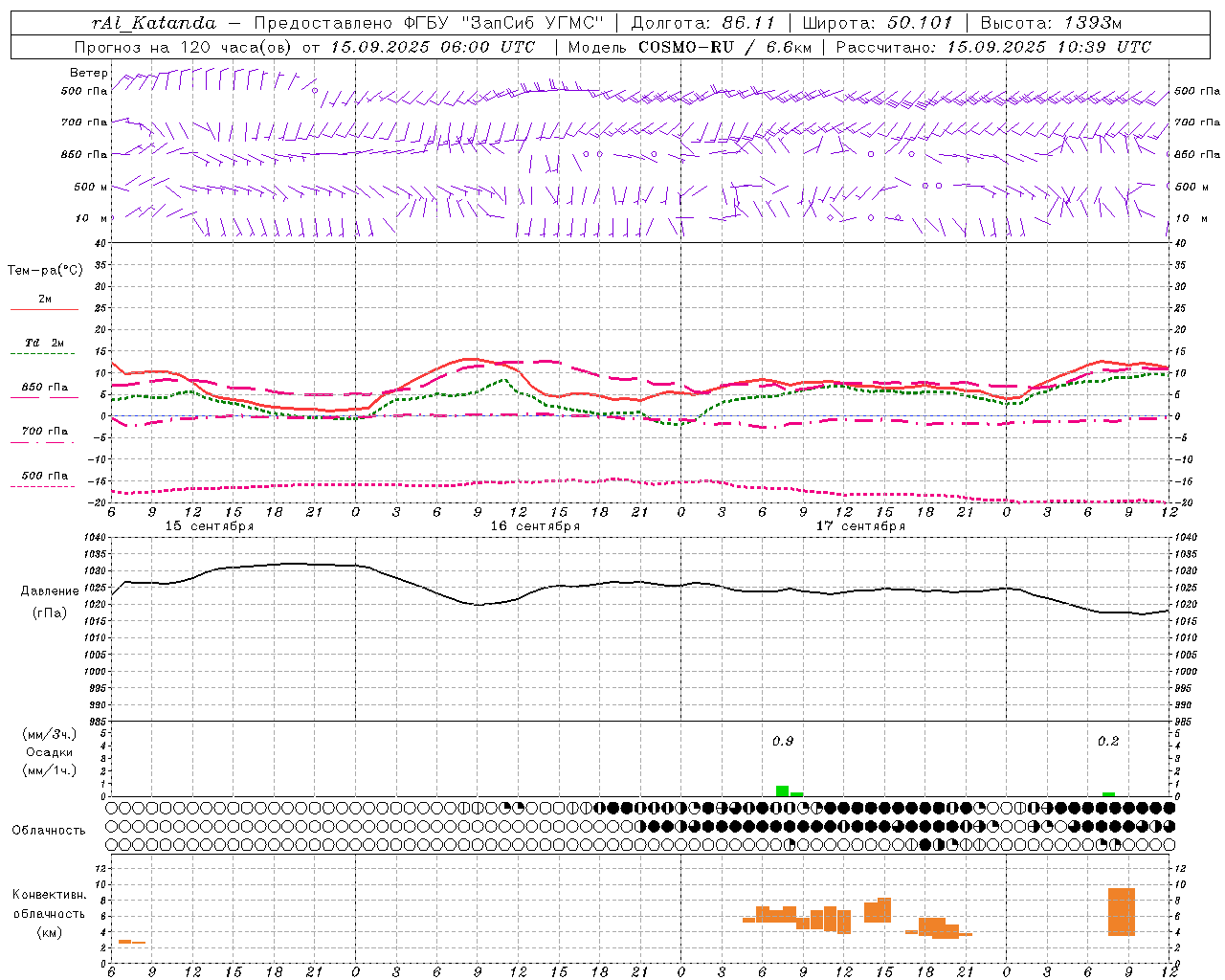
Task: Click the Широта: 50.101 value
Action: coord(878,23)
